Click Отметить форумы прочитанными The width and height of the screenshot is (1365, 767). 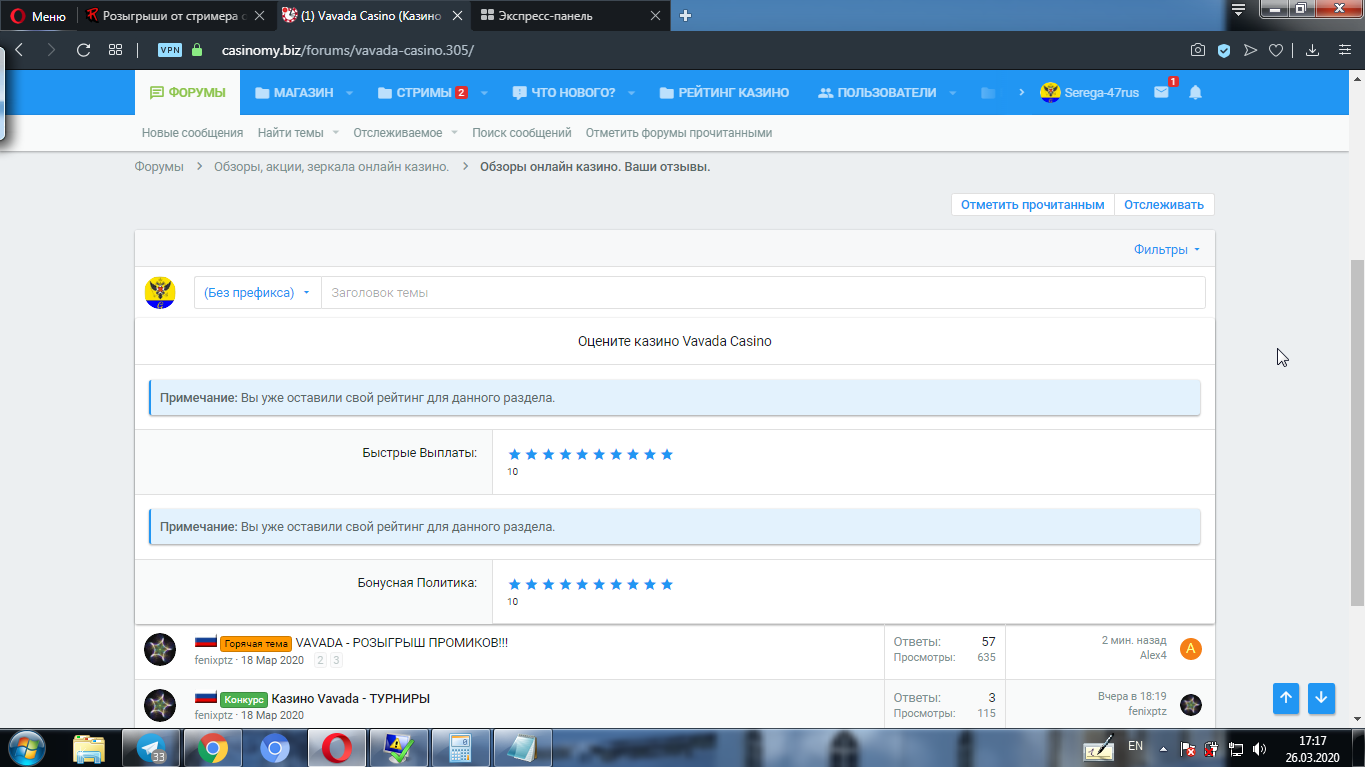679,132
